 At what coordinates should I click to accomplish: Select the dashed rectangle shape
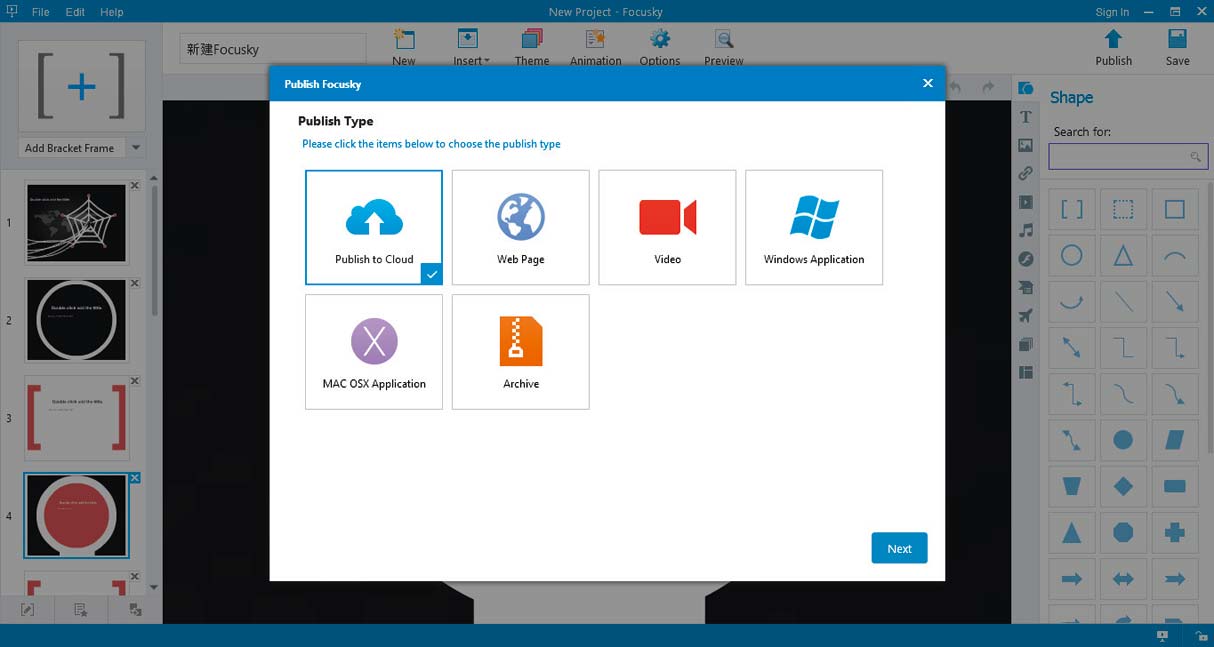click(x=1123, y=210)
